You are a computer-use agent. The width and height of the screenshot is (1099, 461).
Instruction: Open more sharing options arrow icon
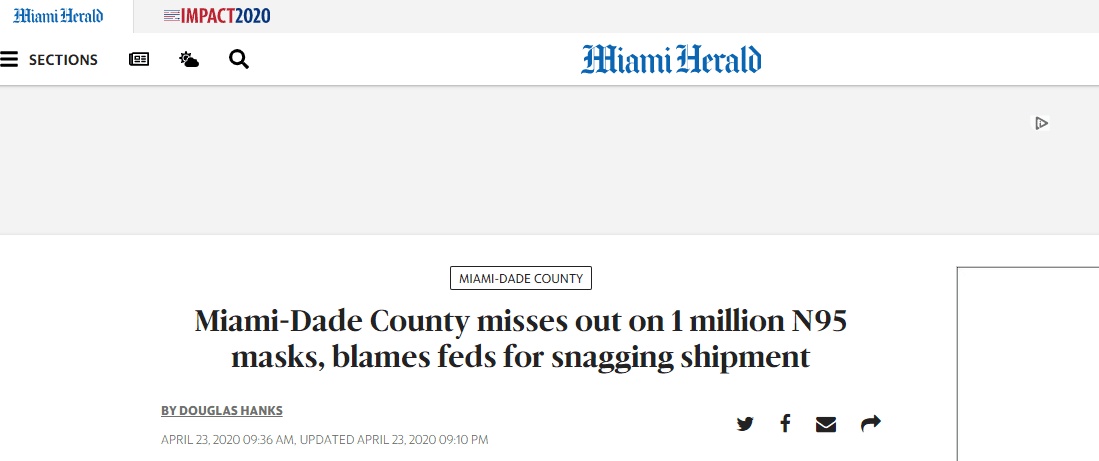[x=871, y=424]
